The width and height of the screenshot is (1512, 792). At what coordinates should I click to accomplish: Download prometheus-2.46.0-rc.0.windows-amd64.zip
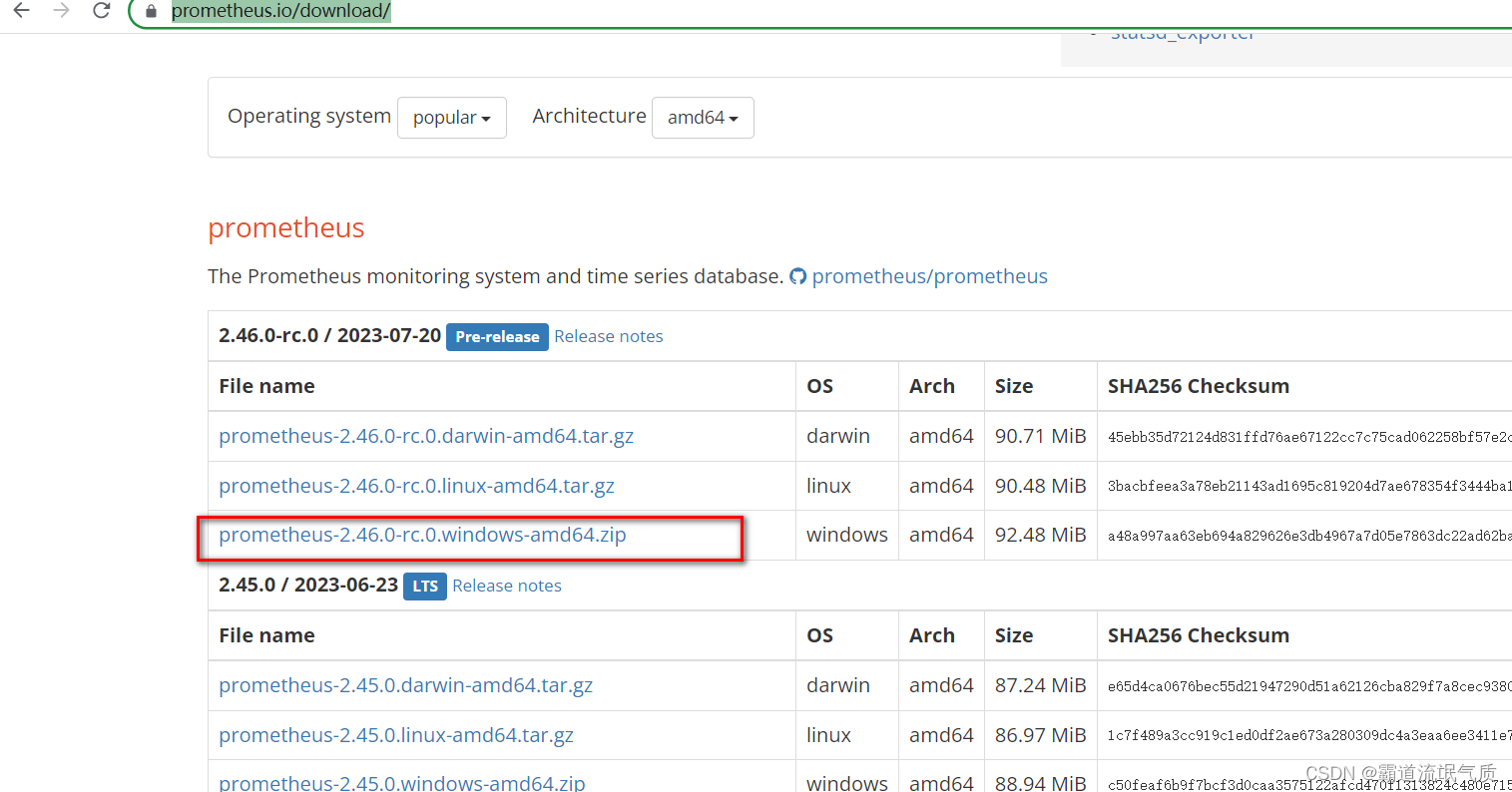click(422, 535)
